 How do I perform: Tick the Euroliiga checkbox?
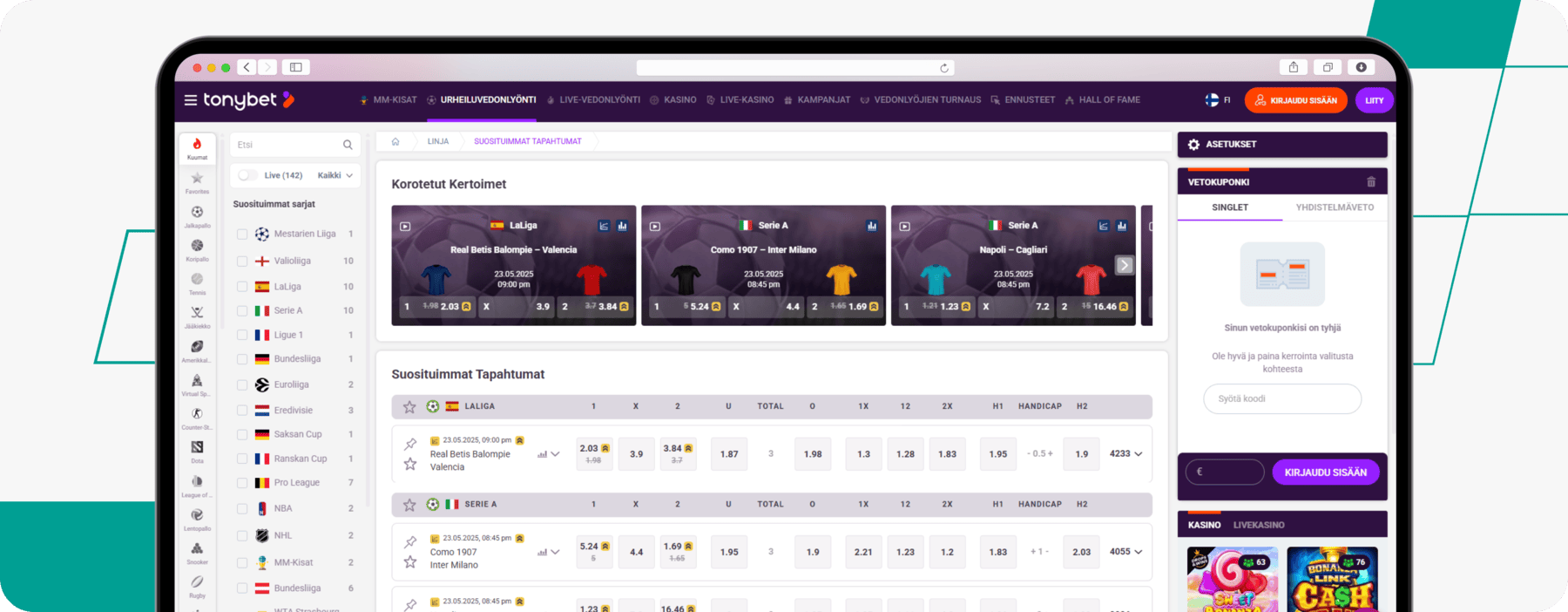tap(242, 385)
